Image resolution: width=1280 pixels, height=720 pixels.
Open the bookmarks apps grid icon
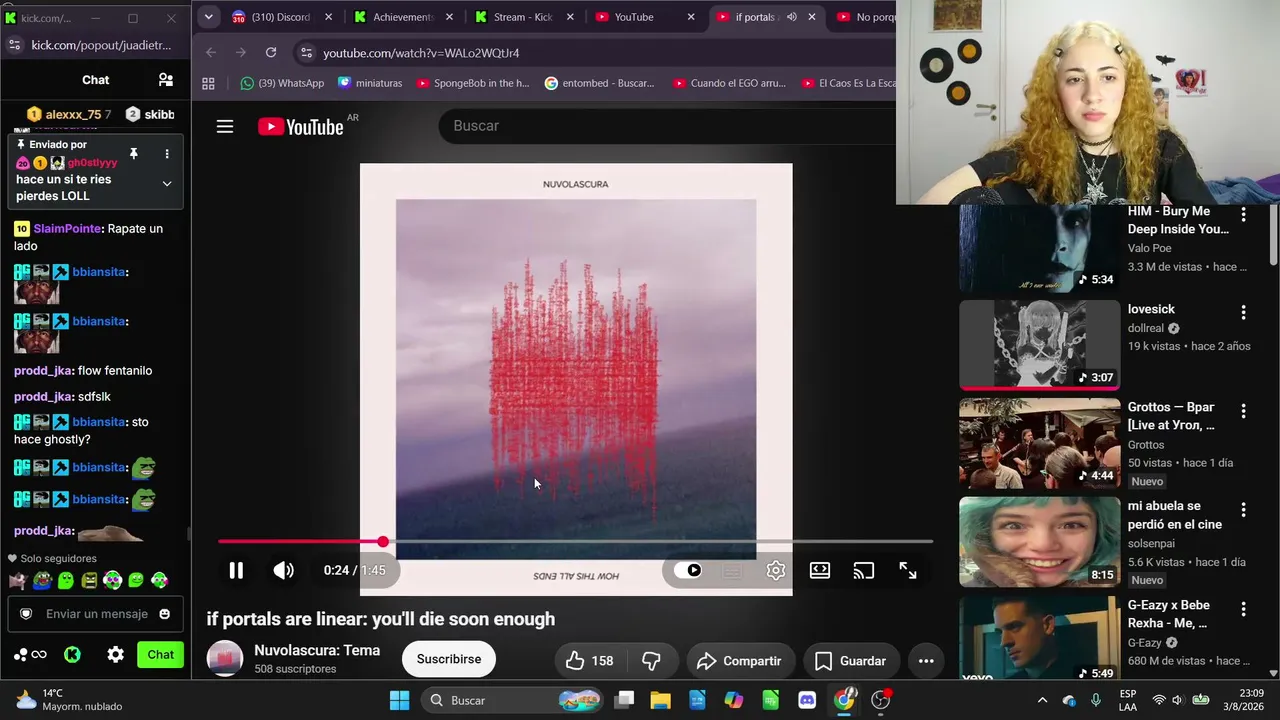point(209,83)
